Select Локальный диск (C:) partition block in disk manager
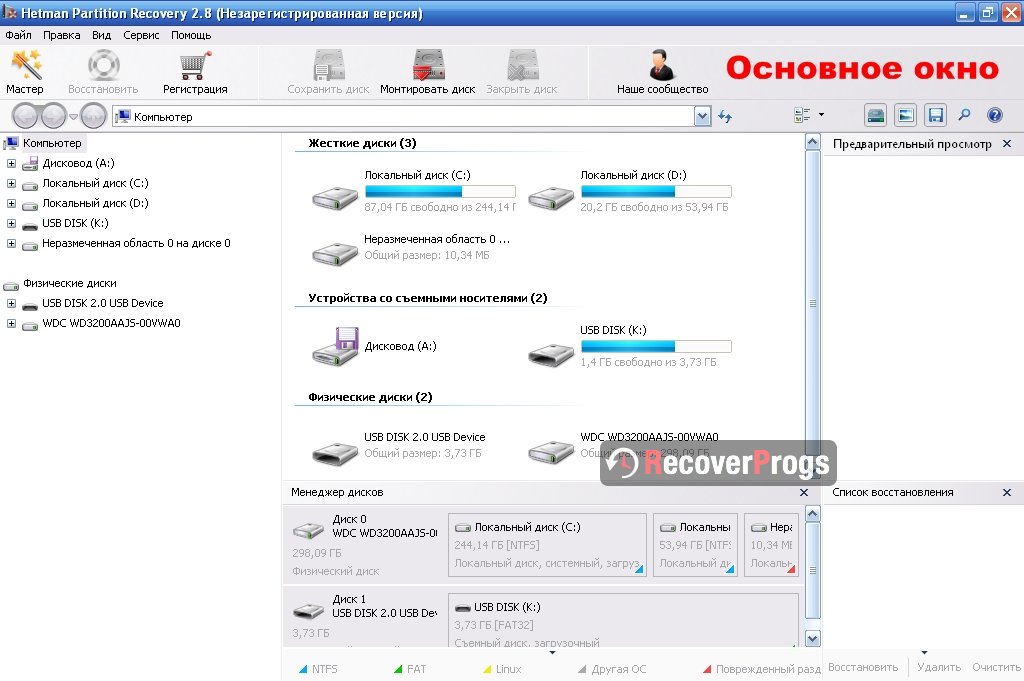Screen dimensions: 1024x681 [x=547, y=545]
